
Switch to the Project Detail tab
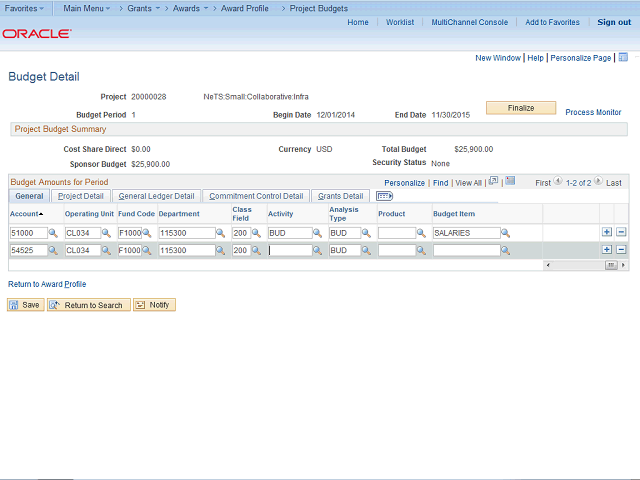pyautogui.click(x=80, y=196)
